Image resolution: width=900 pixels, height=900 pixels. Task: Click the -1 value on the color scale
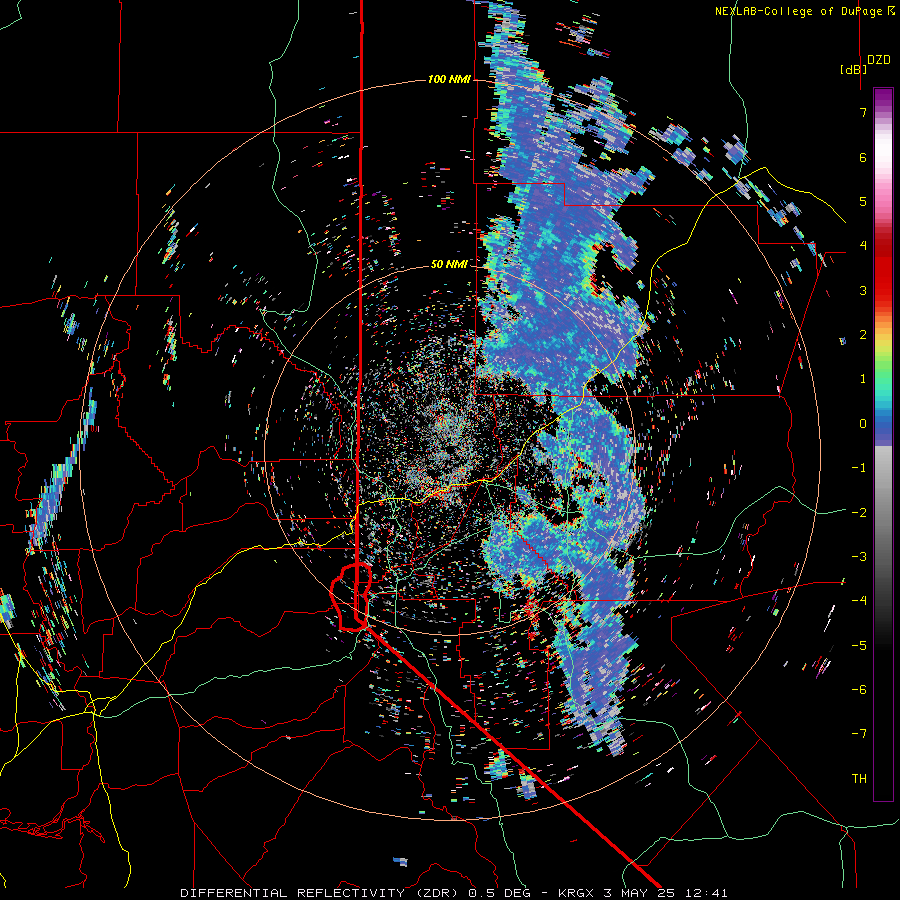tap(859, 467)
